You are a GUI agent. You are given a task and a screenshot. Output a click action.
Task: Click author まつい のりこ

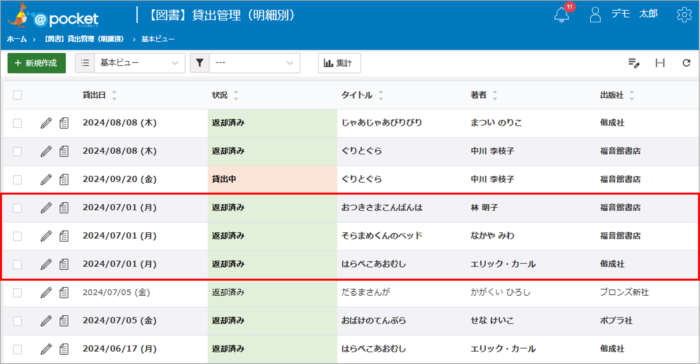point(496,123)
